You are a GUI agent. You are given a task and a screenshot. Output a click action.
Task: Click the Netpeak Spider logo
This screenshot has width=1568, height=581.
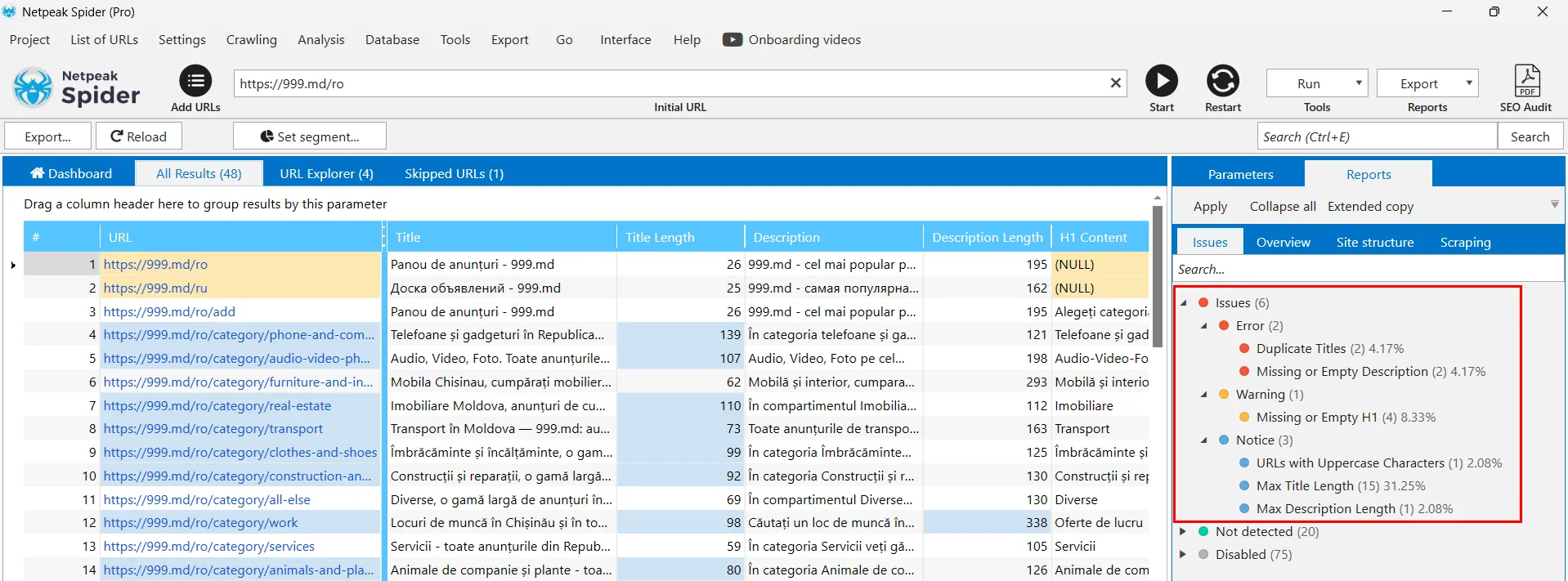point(77,87)
